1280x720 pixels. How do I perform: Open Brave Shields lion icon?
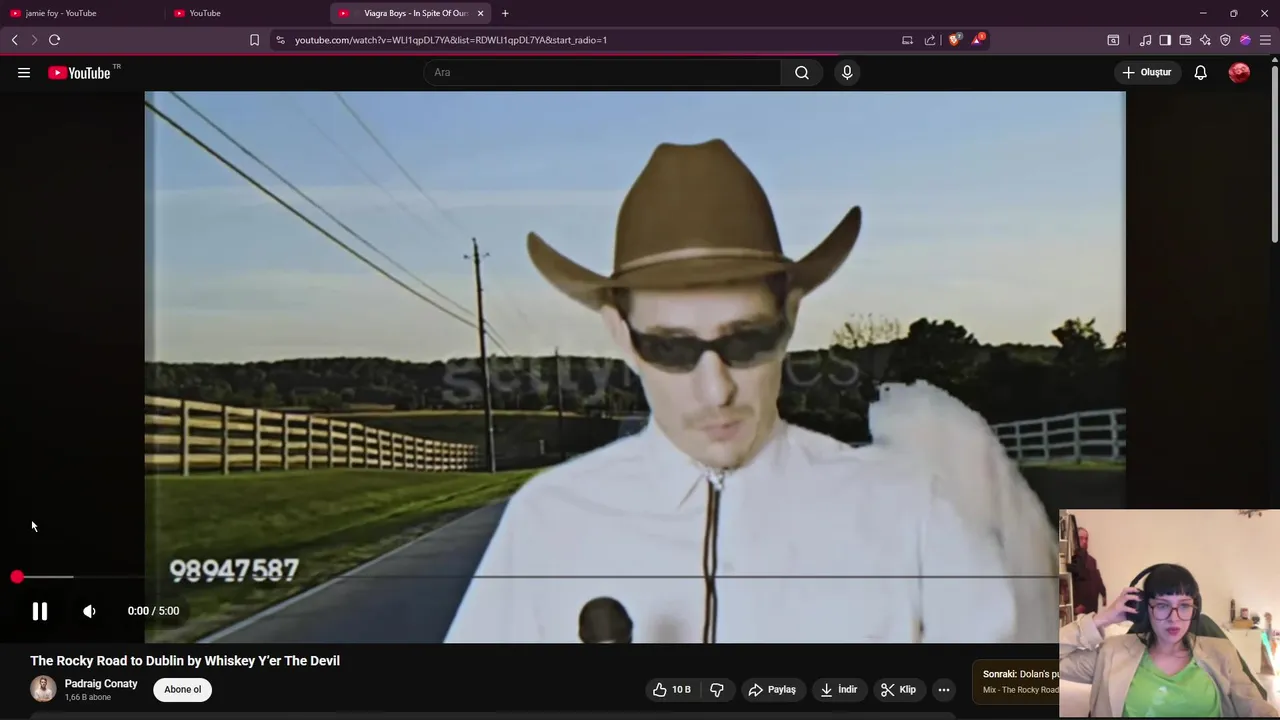[x=955, y=40]
